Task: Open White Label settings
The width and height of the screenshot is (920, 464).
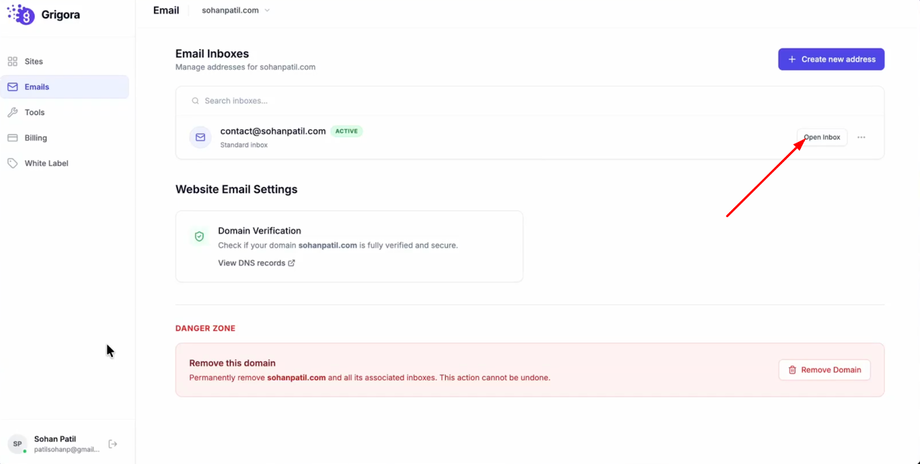Action: click(46, 163)
